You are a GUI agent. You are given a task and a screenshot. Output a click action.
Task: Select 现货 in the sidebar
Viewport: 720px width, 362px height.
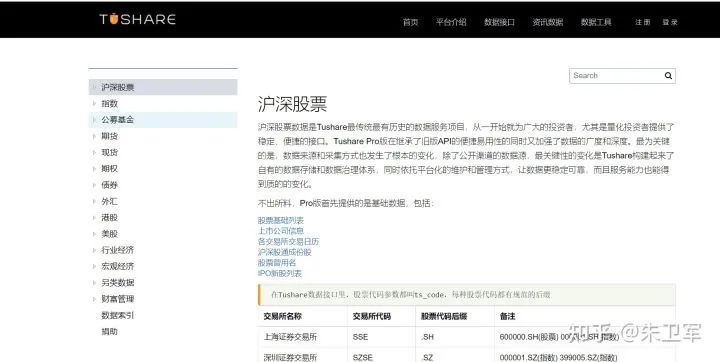(x=109, y=153)
